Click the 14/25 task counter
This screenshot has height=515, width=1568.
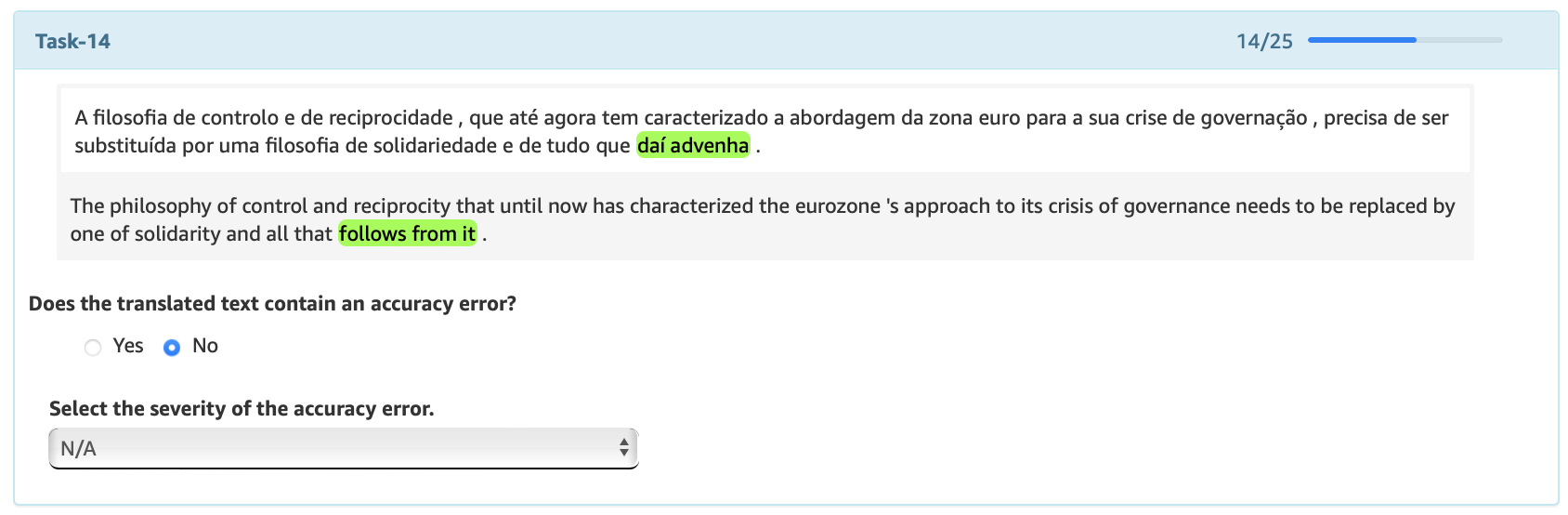click(1264, 41)
